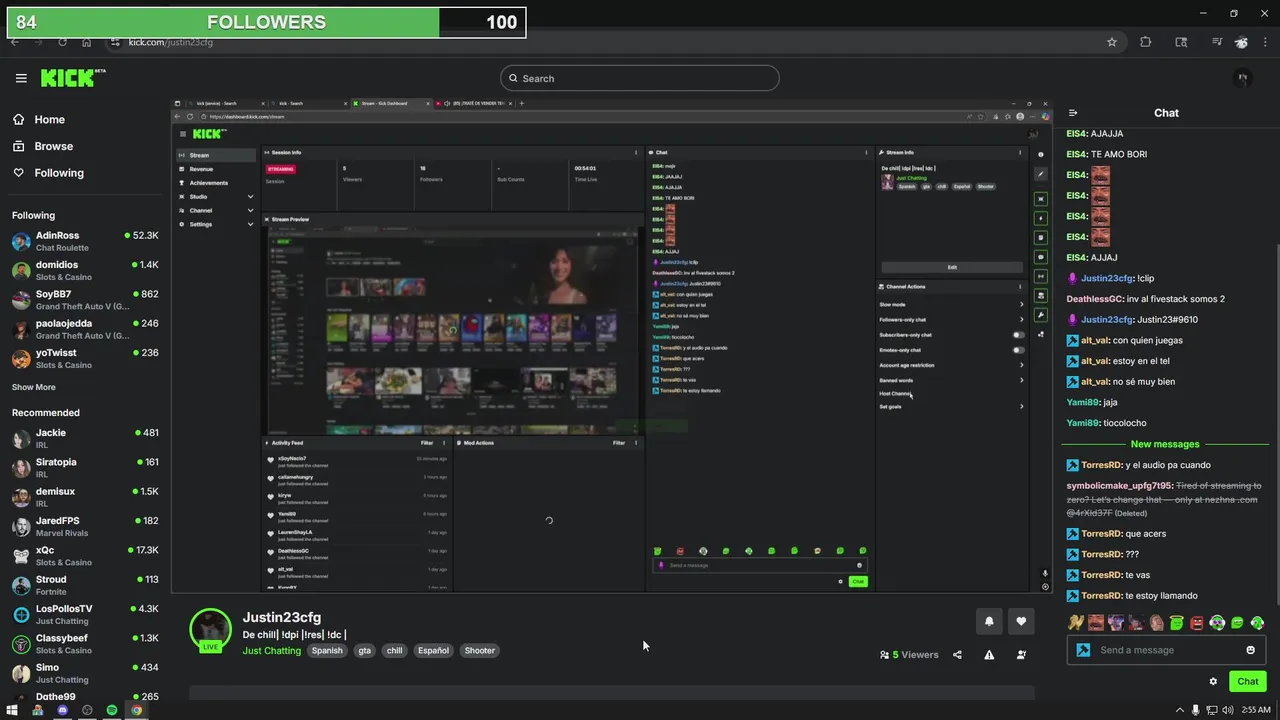Screen dimensions: 1280x720
Task: Click the chill tag
Action: pos(395,650)
